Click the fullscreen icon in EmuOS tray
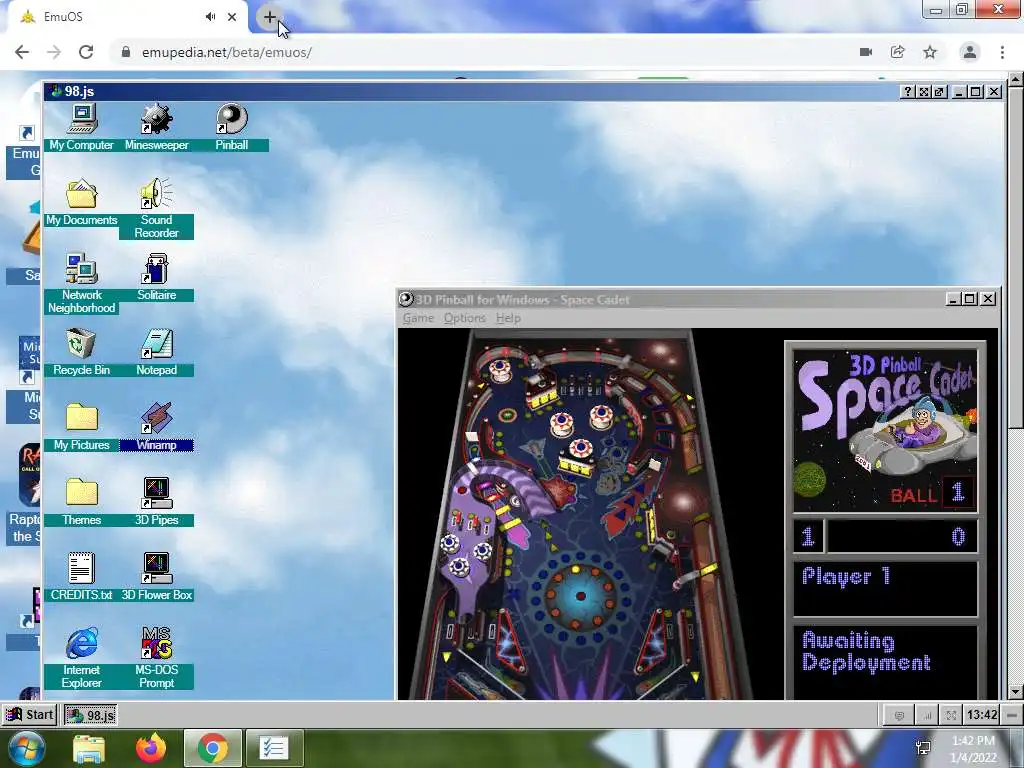 point(951,716)
